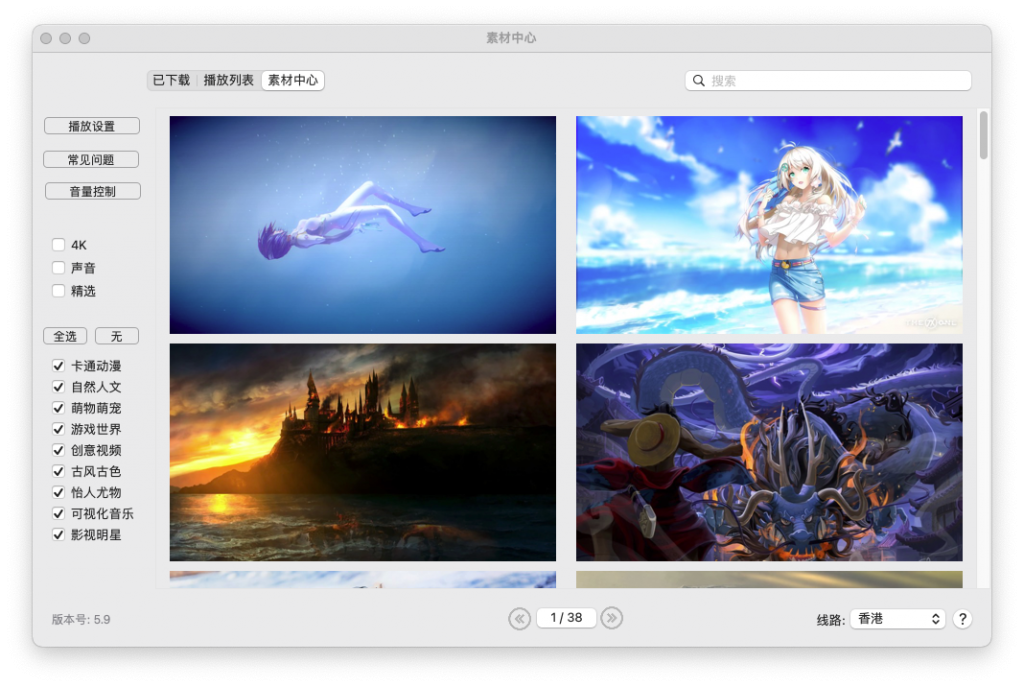Click the 无 select none button
Screen dimensions: 1024x687
116,336
